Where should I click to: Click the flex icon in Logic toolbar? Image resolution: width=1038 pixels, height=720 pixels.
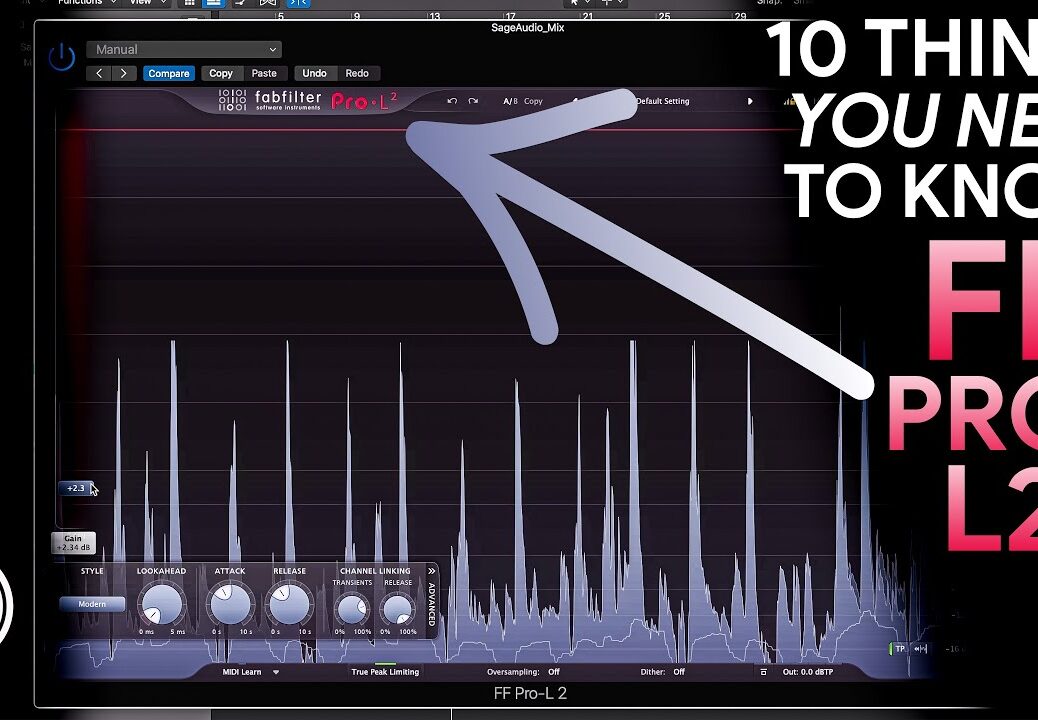[x=267, y=3]
